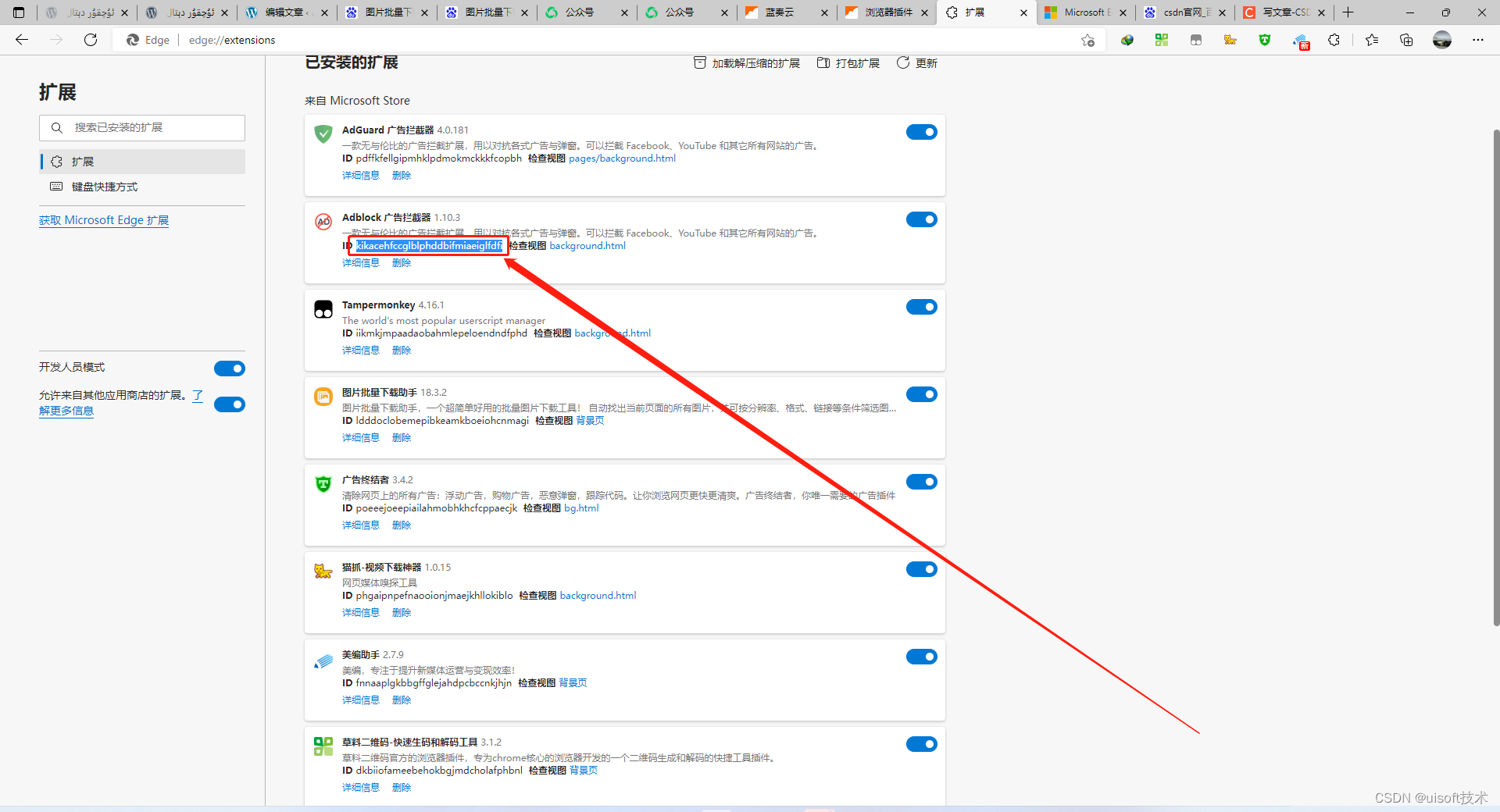The height and width of the screenshot is (812, 1500).
Task: Disable the Adblock 广告拦截器 toggle
Action: (x=922, y=219)
